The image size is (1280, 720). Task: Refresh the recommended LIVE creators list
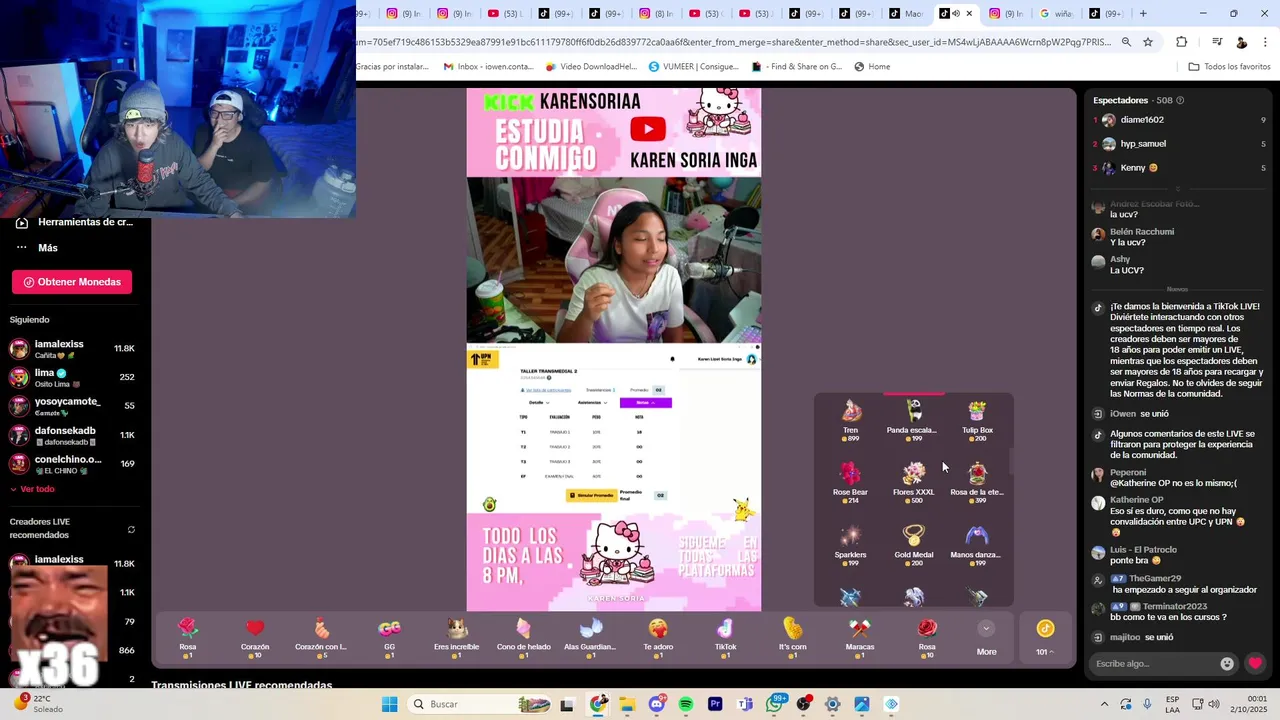pos(131,529)
